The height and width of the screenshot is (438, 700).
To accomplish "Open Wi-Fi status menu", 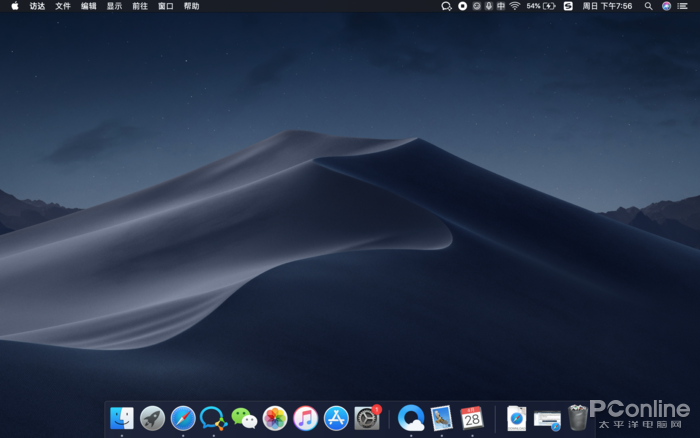I will tap(515, 6).
